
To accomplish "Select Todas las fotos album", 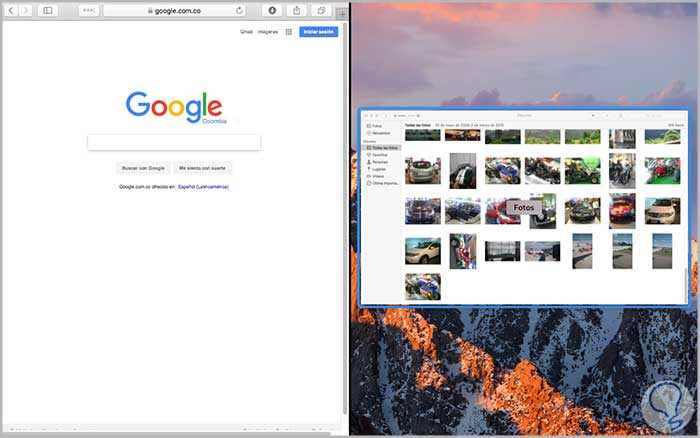I will click(x=382, y=147).
